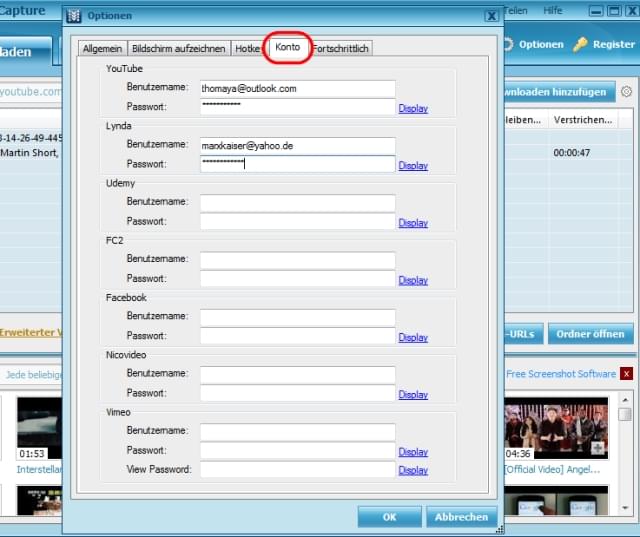Screen dimensions: 640x537
Task: Click FC2 Passwort field
Action: pyautogui.click(x=298, y=279)
